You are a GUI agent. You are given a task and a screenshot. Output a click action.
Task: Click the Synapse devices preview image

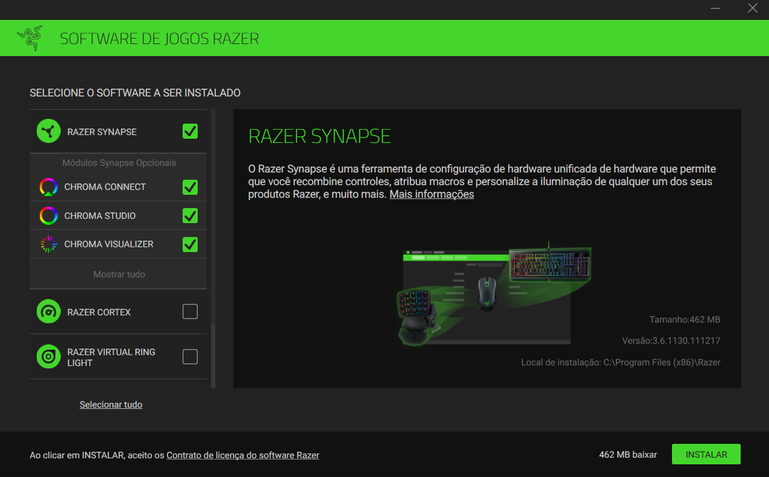[494, 294]
